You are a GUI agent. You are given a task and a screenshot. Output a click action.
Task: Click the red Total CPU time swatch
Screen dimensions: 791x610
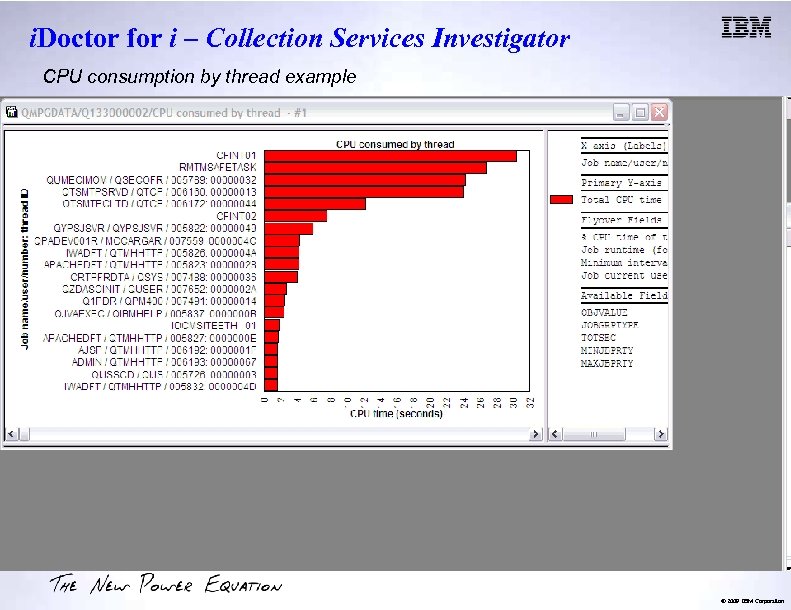tap(561, 200)
